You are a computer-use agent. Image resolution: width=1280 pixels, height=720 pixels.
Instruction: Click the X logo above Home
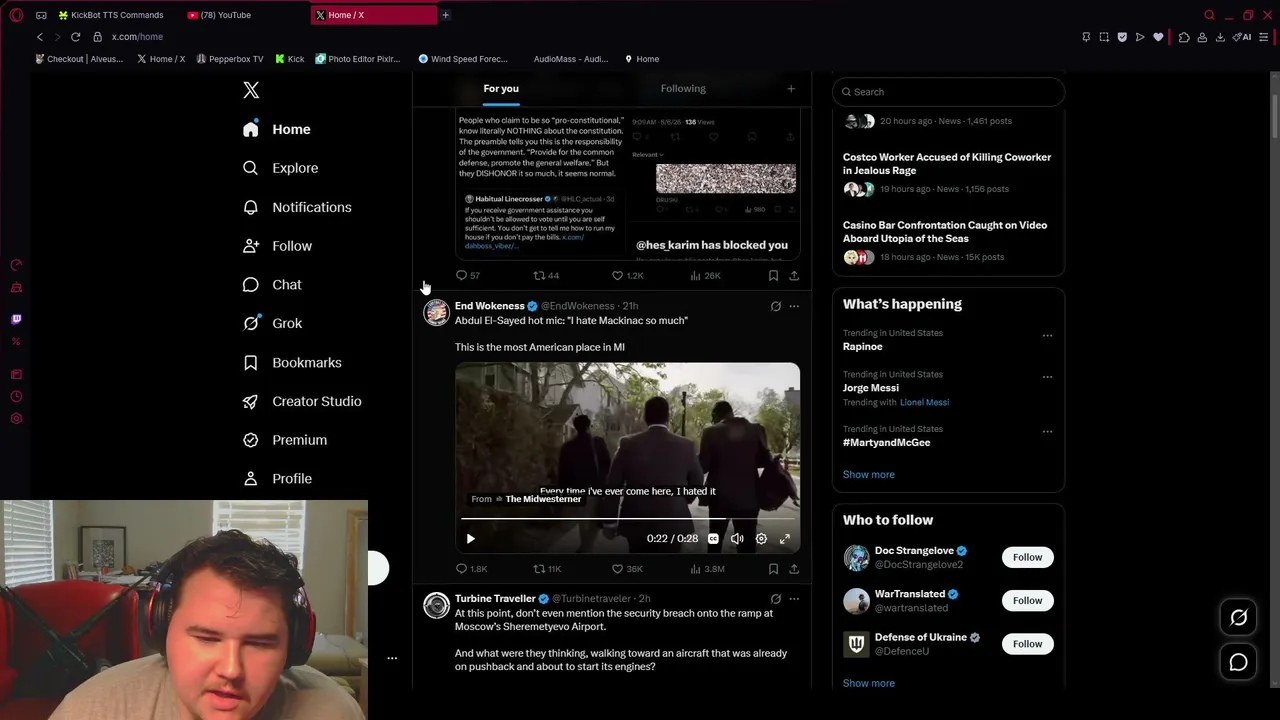pos(251,90)
